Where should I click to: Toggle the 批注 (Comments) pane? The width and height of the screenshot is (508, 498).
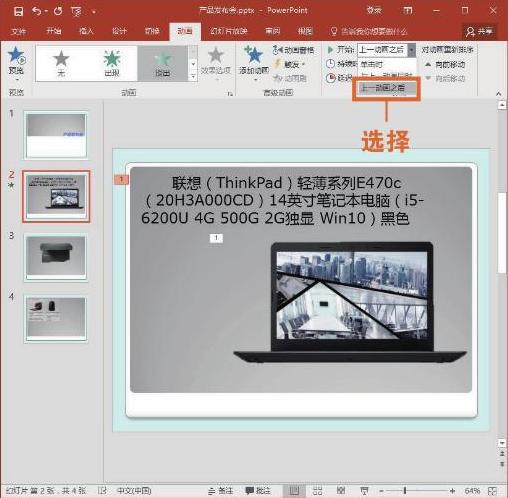pos(258,491)
